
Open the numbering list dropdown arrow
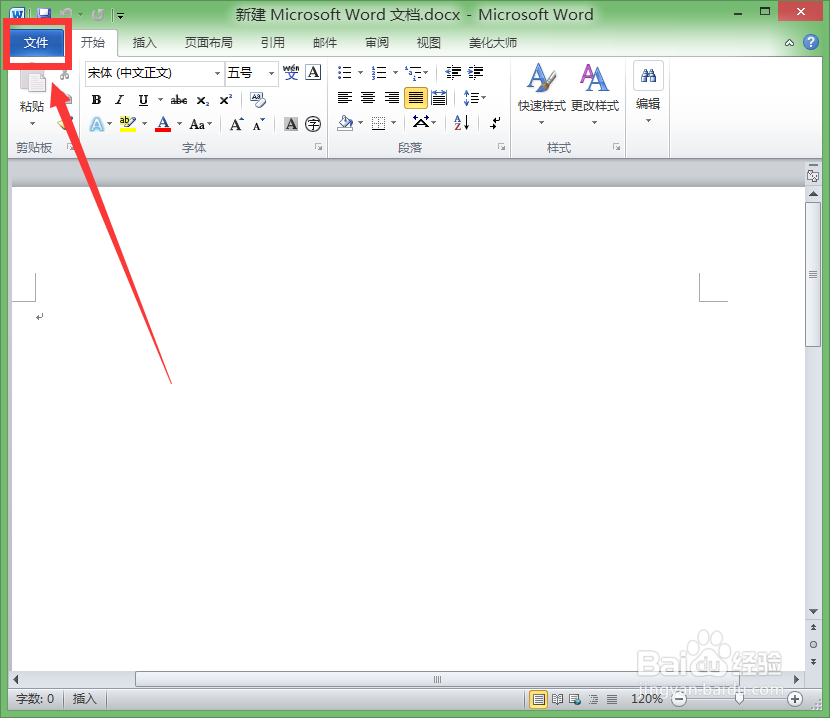[x=395, y=73]
